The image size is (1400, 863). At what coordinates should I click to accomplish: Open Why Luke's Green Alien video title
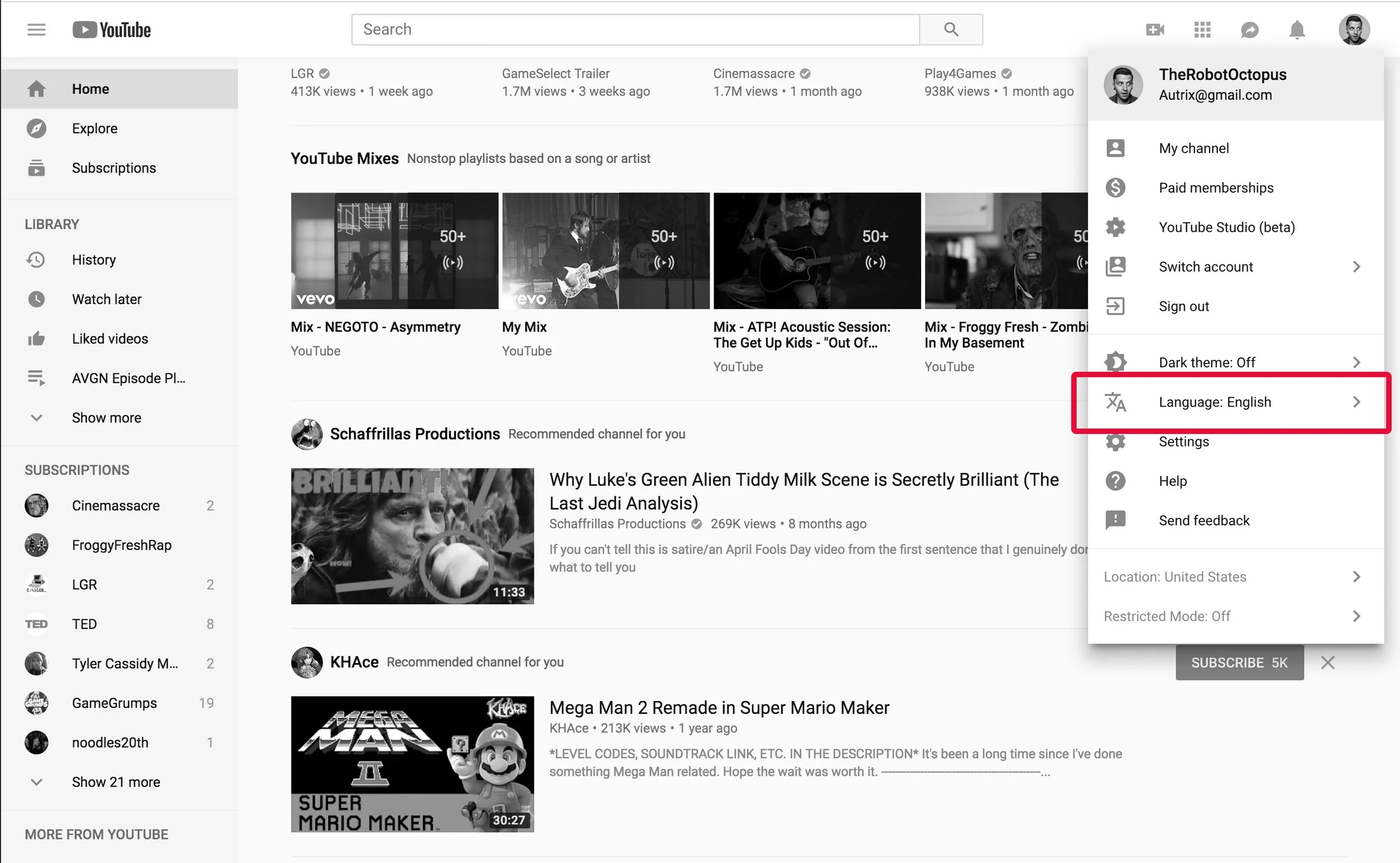(804, 492)
